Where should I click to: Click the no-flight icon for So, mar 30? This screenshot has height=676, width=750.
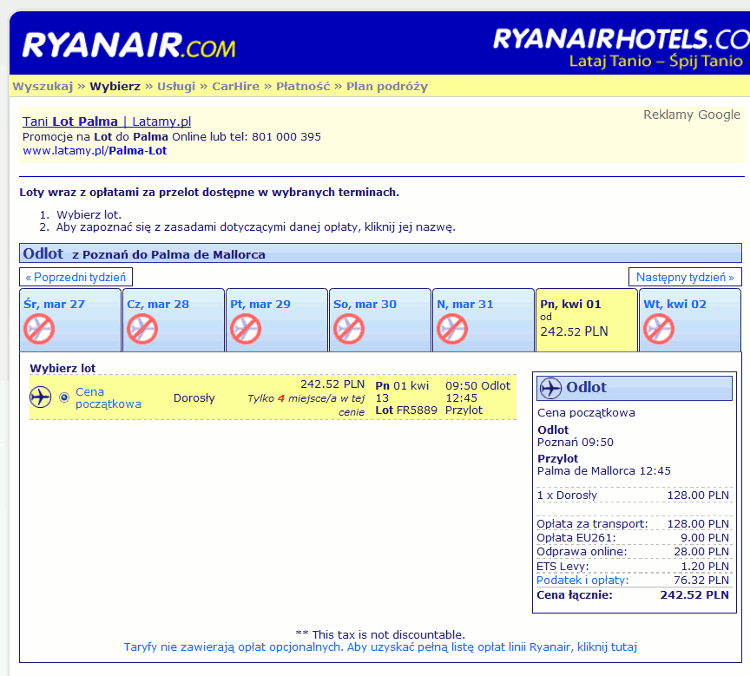(349, 329)
